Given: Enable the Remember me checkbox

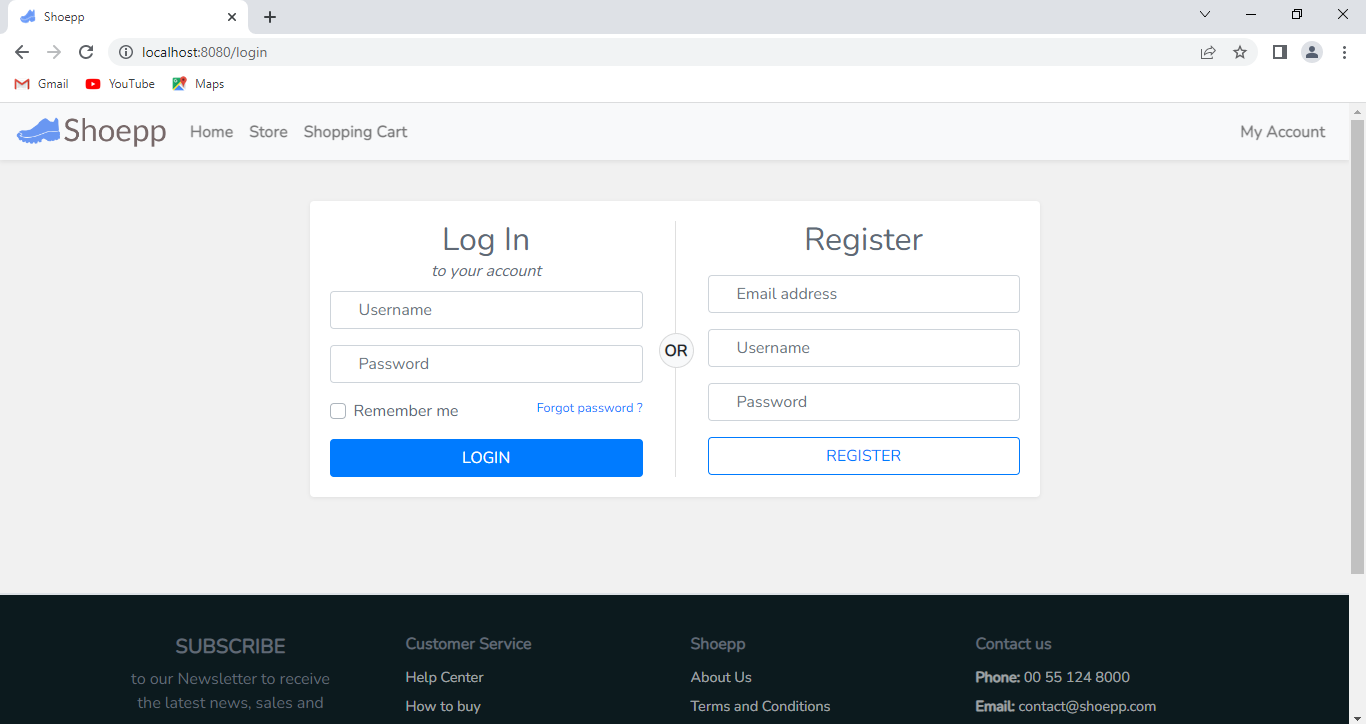Looking at the screenshot, I should [x=337, y=410].
